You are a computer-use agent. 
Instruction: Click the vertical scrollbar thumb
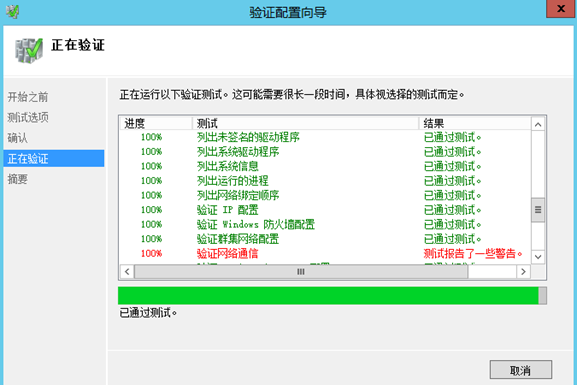(538, 210)
